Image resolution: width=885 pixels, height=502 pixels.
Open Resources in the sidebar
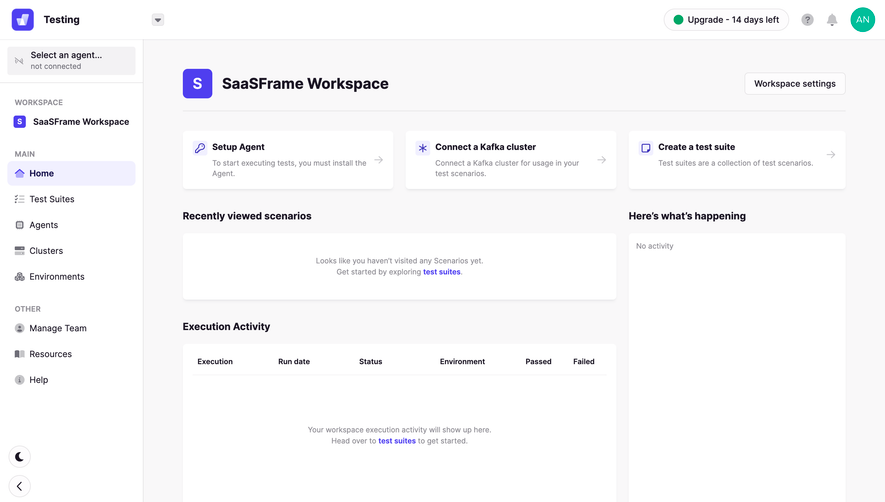pyautogui.click(x=71, y=354)
